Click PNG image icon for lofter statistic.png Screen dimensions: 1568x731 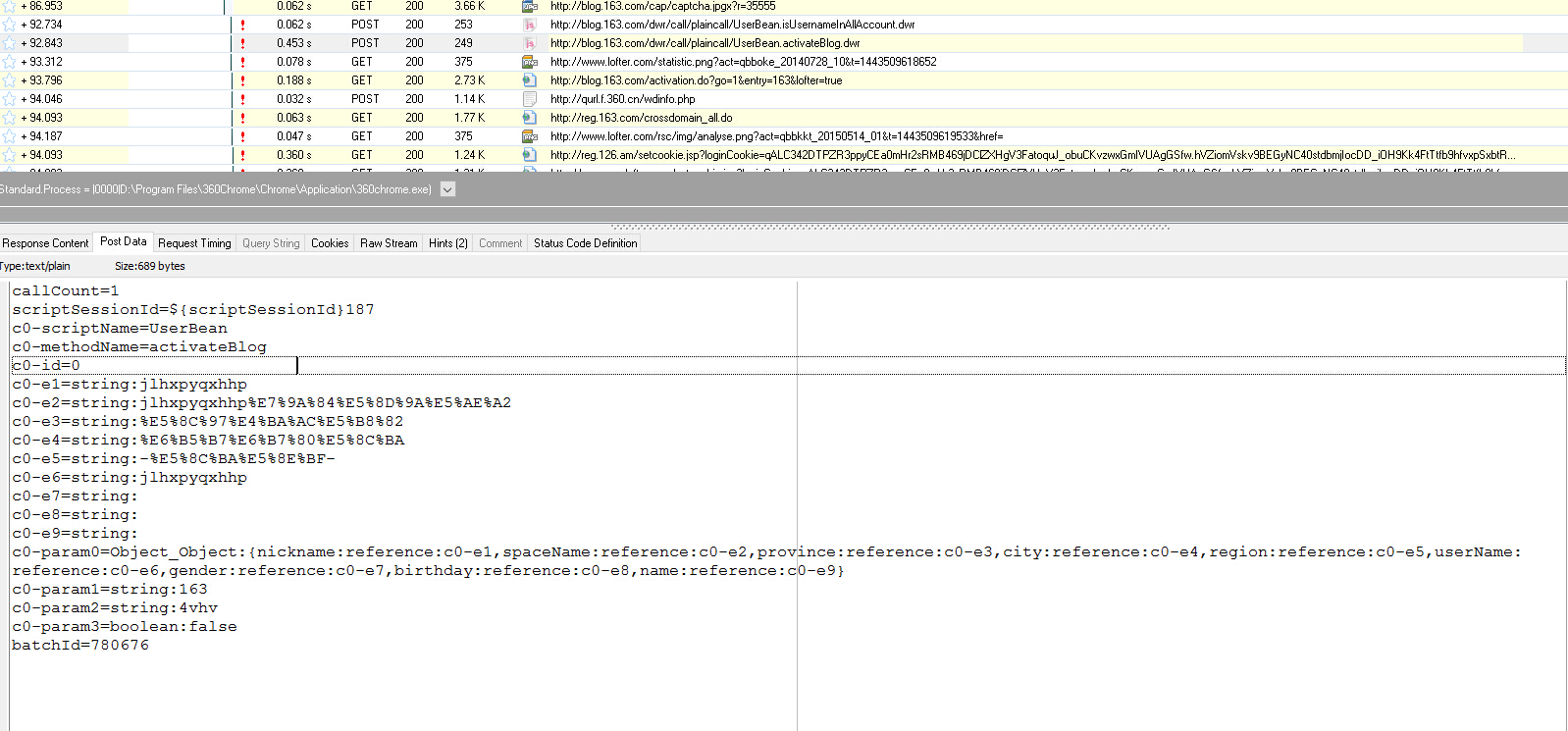[530, 62]
